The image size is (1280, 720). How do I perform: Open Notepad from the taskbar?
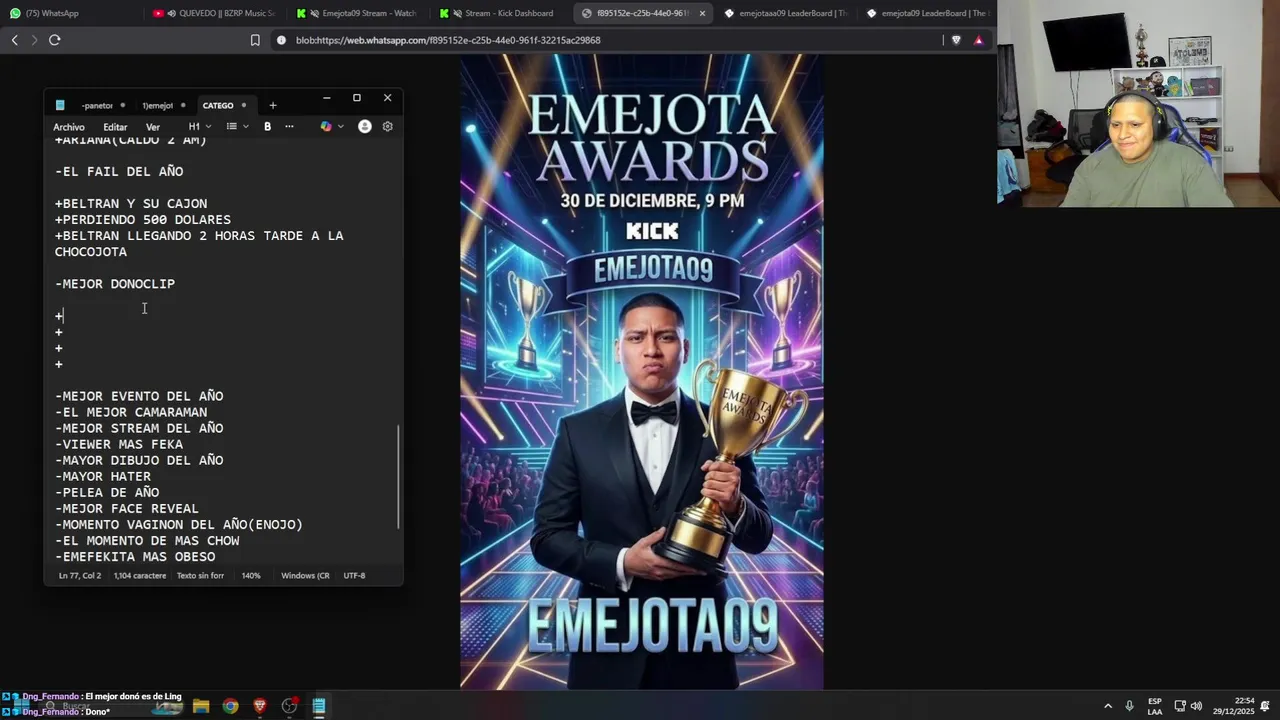(x=319, y=706)
